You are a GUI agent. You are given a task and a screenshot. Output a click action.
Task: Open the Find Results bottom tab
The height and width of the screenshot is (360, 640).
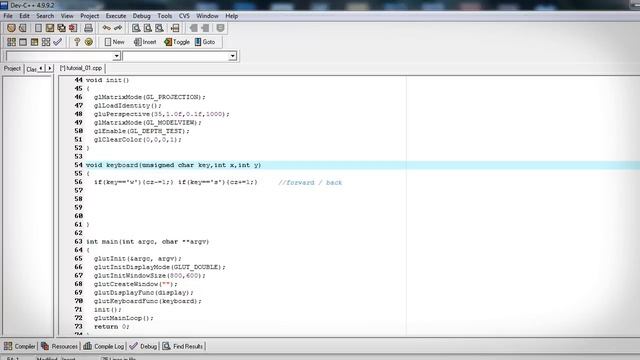182,346
